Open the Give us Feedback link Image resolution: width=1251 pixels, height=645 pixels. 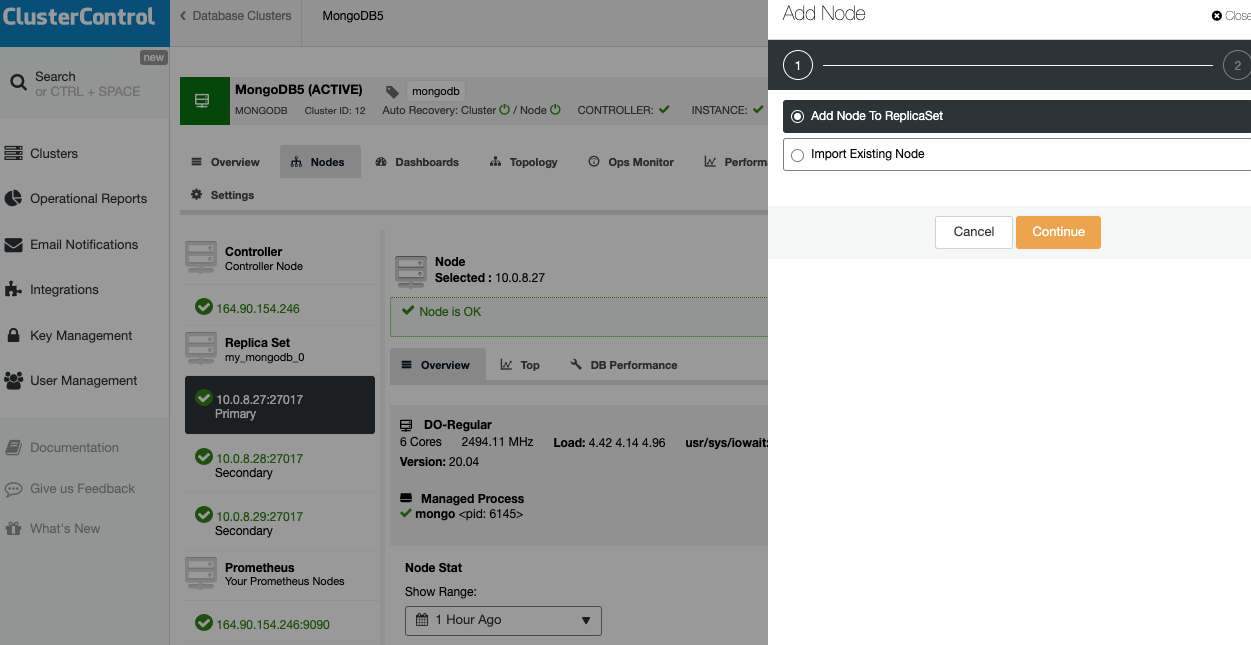pyautogui.click(x=82, y=489)
